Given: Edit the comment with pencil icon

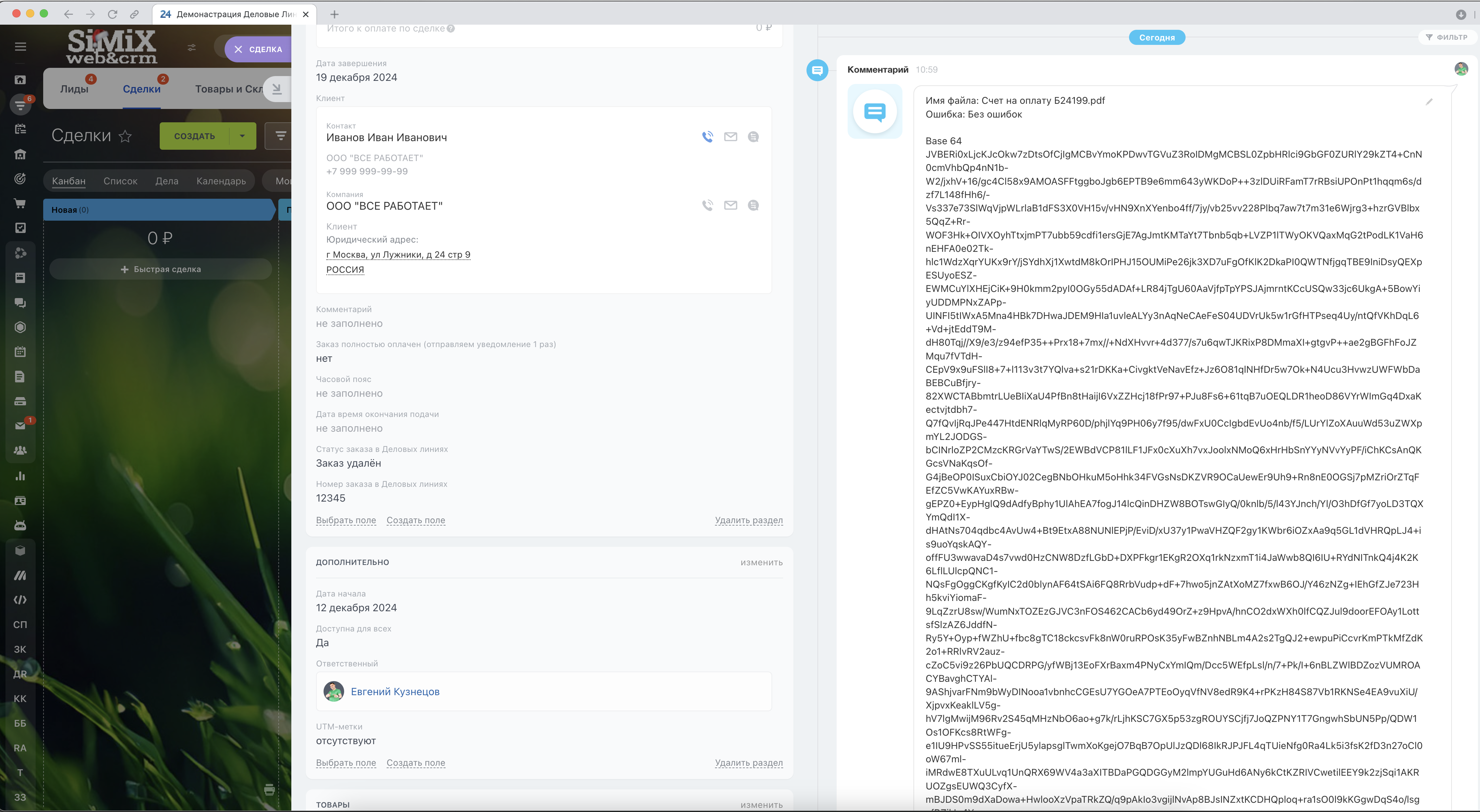Looking at the screenshot, I should [x=1429, y=102].
